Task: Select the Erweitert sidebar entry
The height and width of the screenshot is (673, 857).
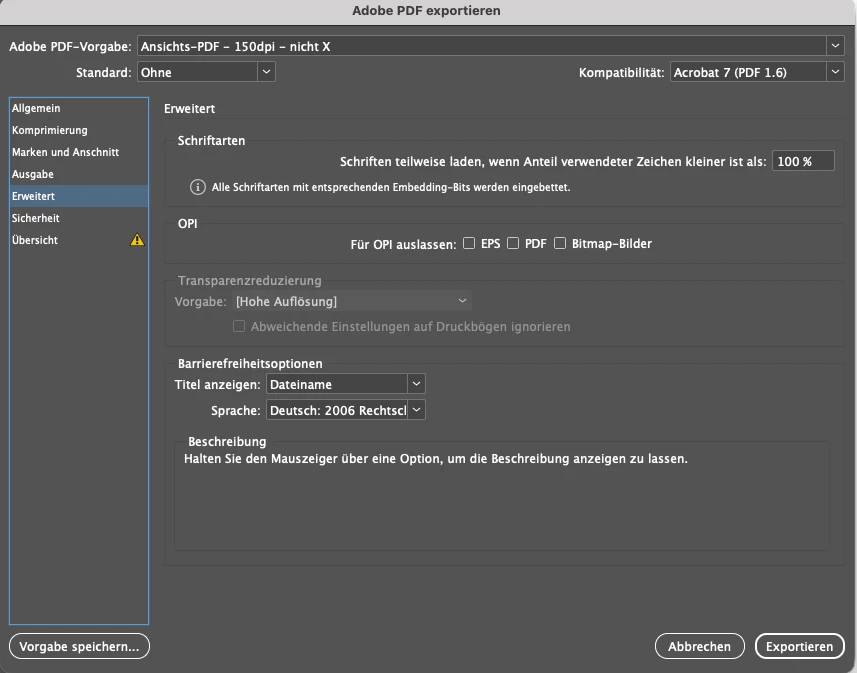Action: [x=79, y=196]
